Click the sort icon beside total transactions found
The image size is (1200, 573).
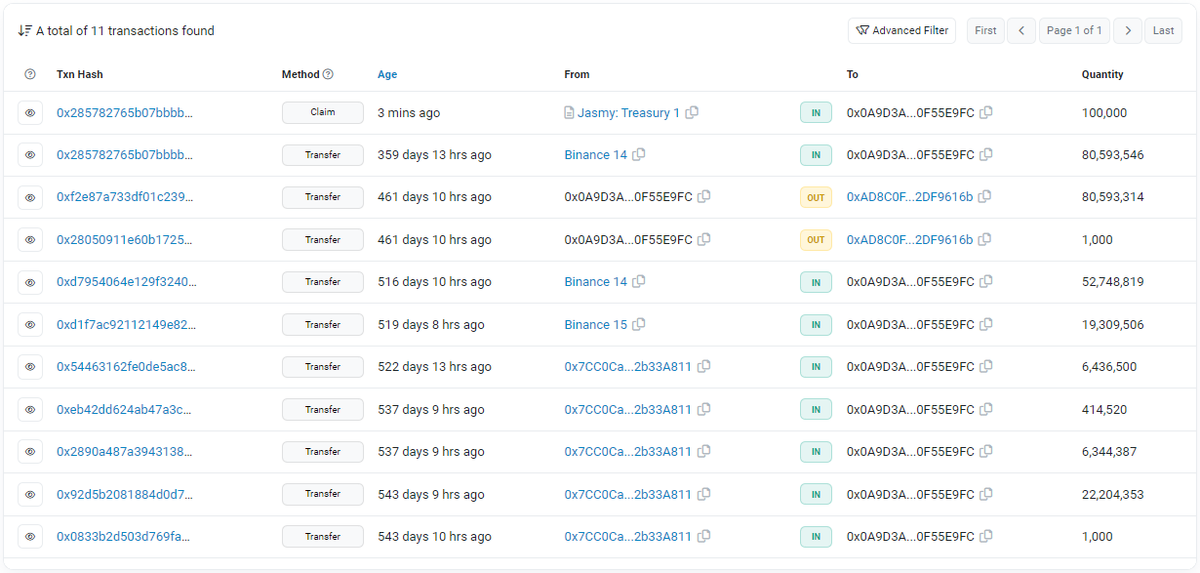tap(24, 31)
